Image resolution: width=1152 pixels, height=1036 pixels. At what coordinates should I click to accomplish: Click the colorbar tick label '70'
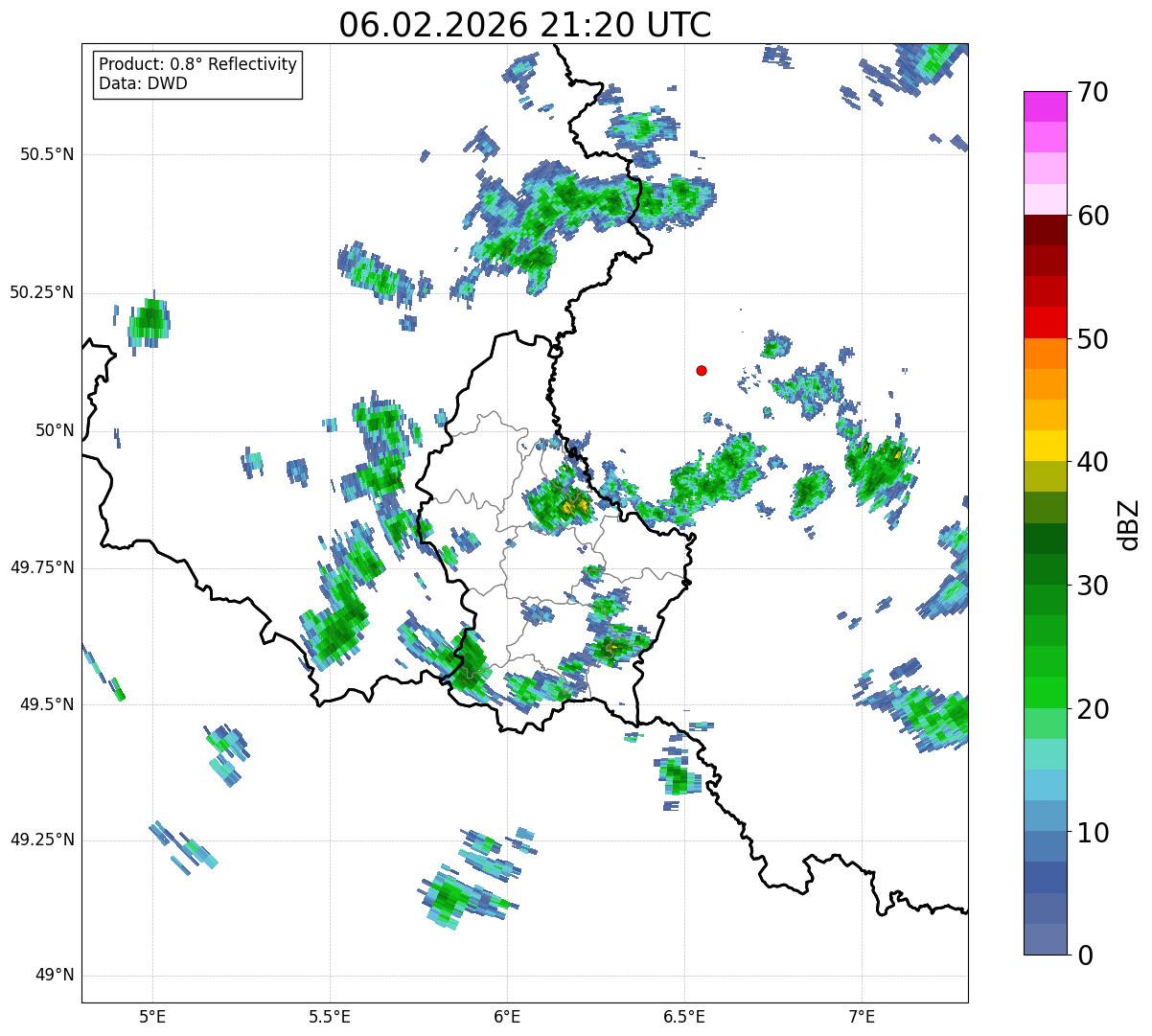(x=1093, y=92)
